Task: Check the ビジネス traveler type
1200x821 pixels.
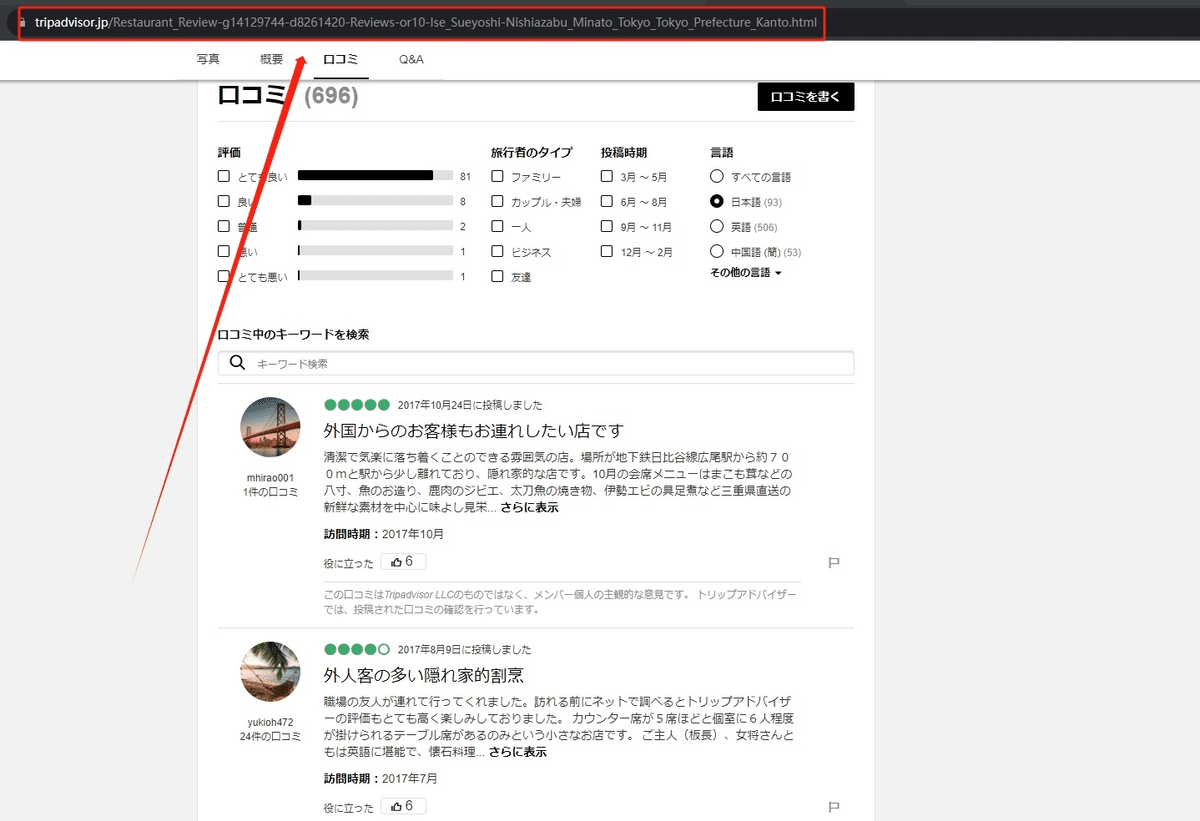Action: click(497, 251)
